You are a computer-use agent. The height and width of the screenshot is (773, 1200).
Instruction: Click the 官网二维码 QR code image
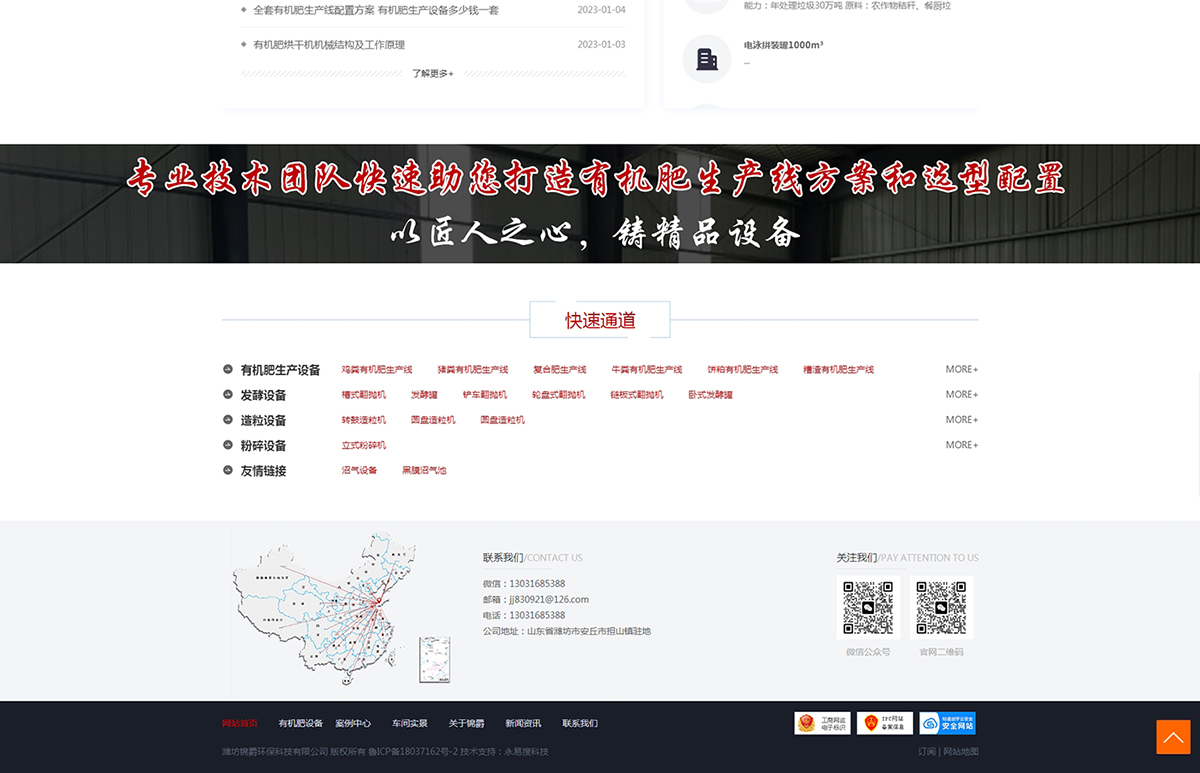[x=941, y=607]
